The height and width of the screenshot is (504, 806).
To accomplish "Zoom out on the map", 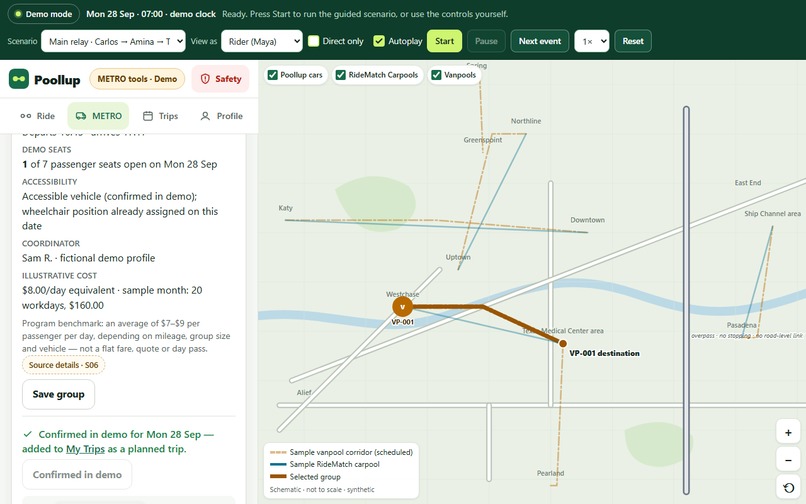I will tap(788, 460).
